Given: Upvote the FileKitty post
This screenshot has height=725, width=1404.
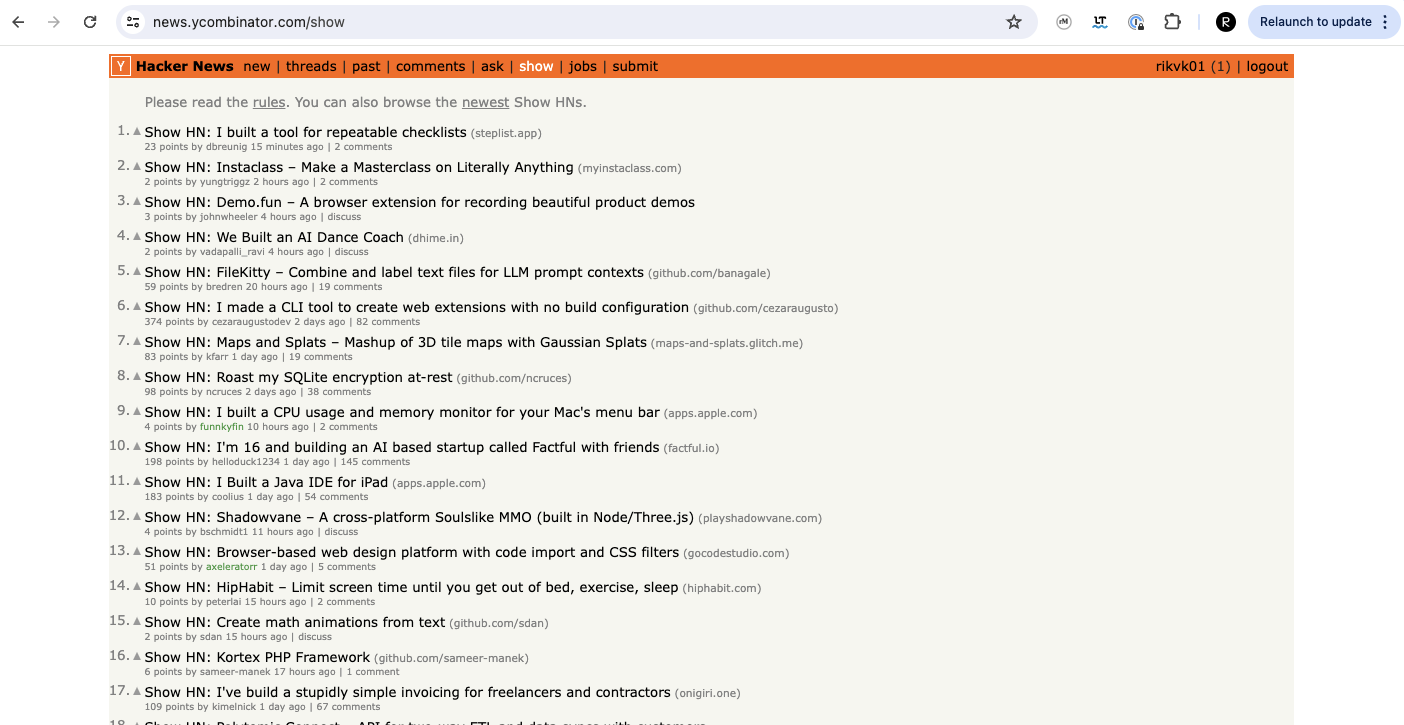Looking at the screenshot, I should pos(137,271).
